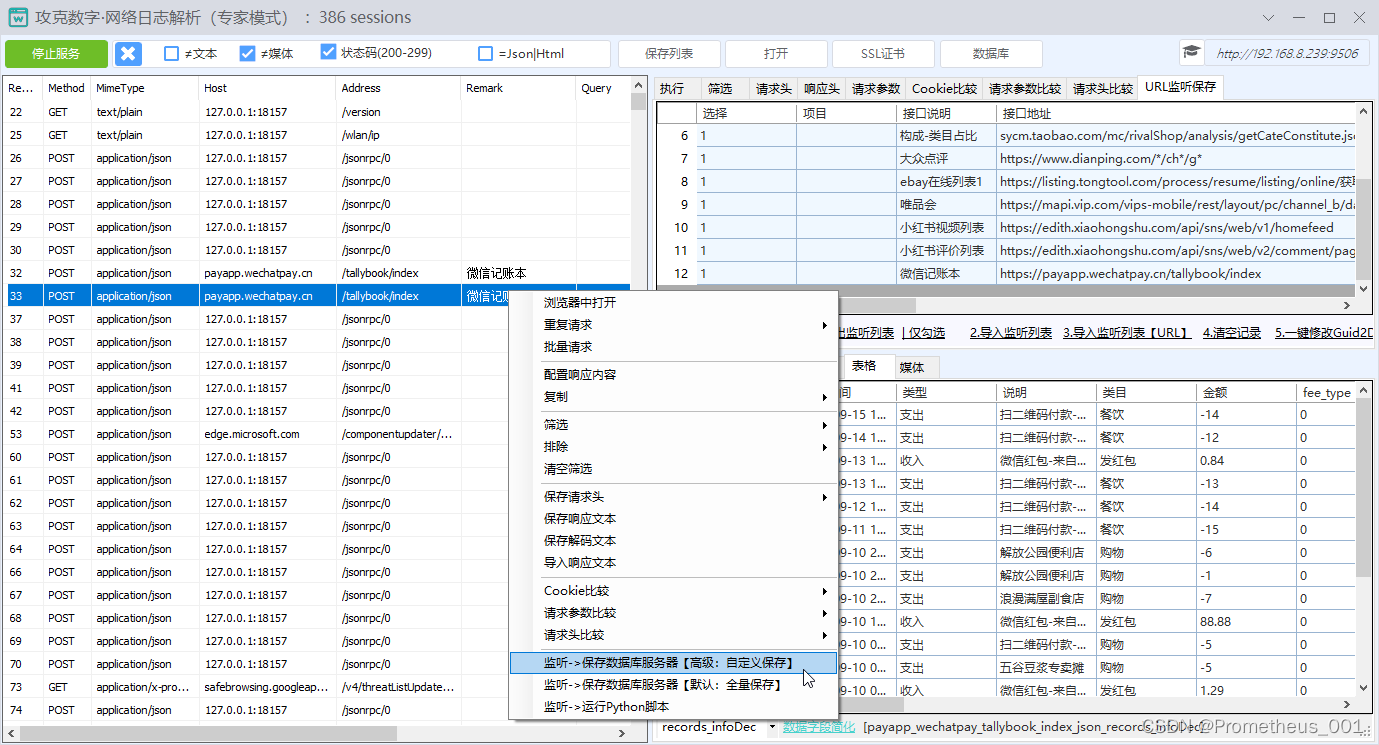Click the green 停止服务 button
This screenshot has height=745, width=1379.
(56, 54)
